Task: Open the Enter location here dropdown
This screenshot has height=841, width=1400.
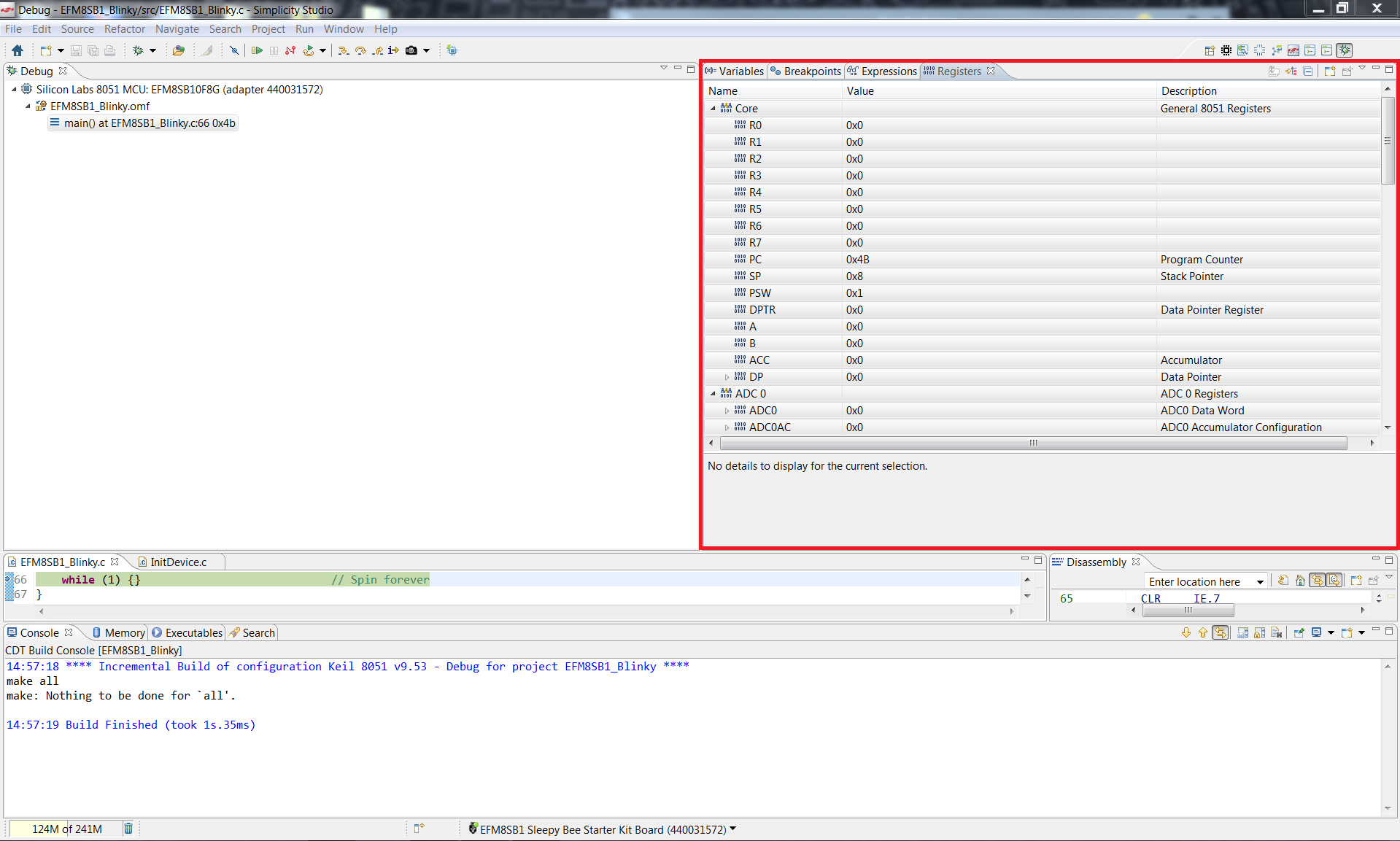Action: [x=1260, y=582]
